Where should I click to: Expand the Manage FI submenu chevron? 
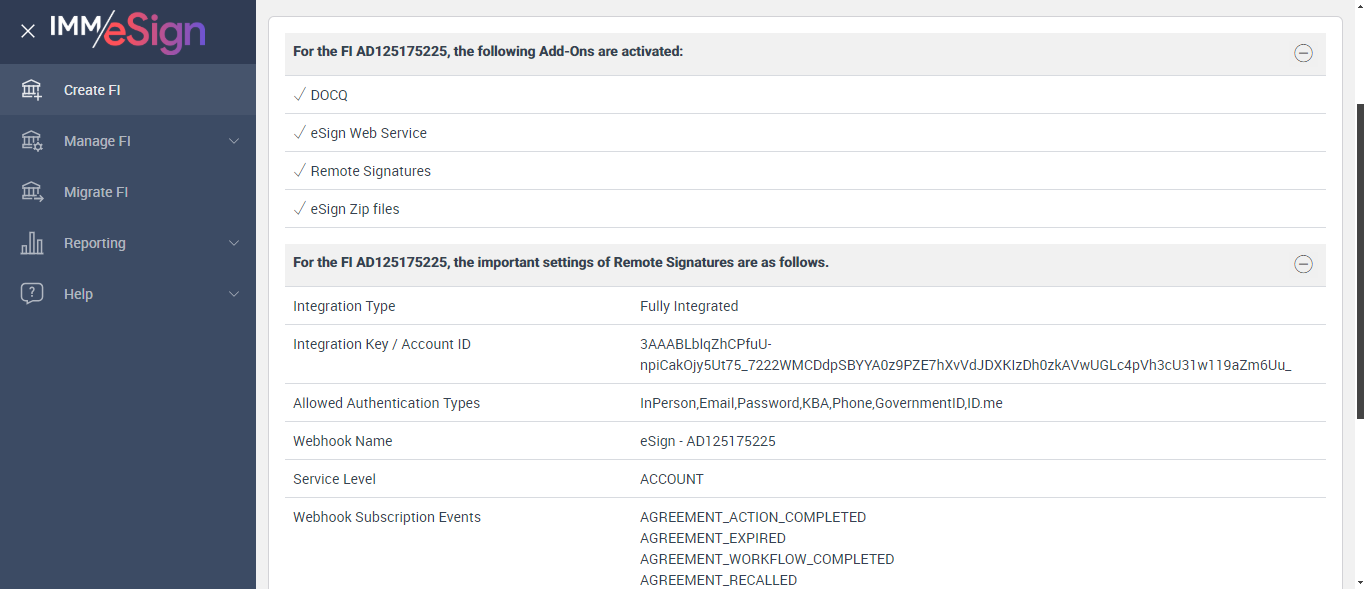[234, 141]
